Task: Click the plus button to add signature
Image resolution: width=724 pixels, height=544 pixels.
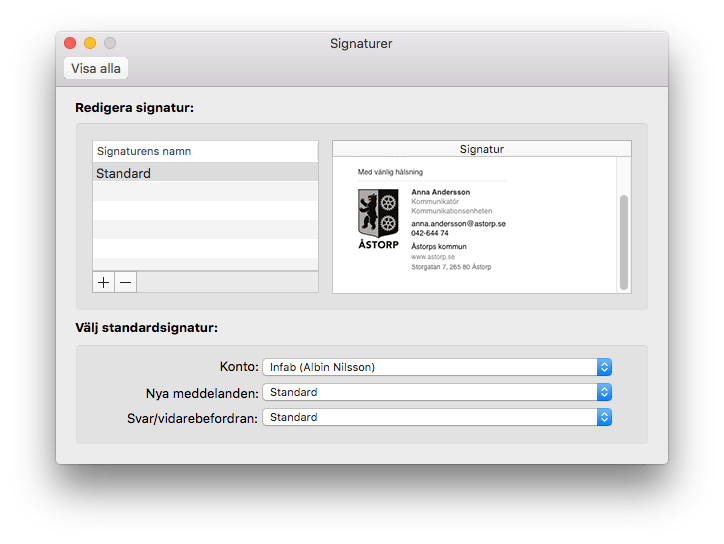Action: click(103, 282)
